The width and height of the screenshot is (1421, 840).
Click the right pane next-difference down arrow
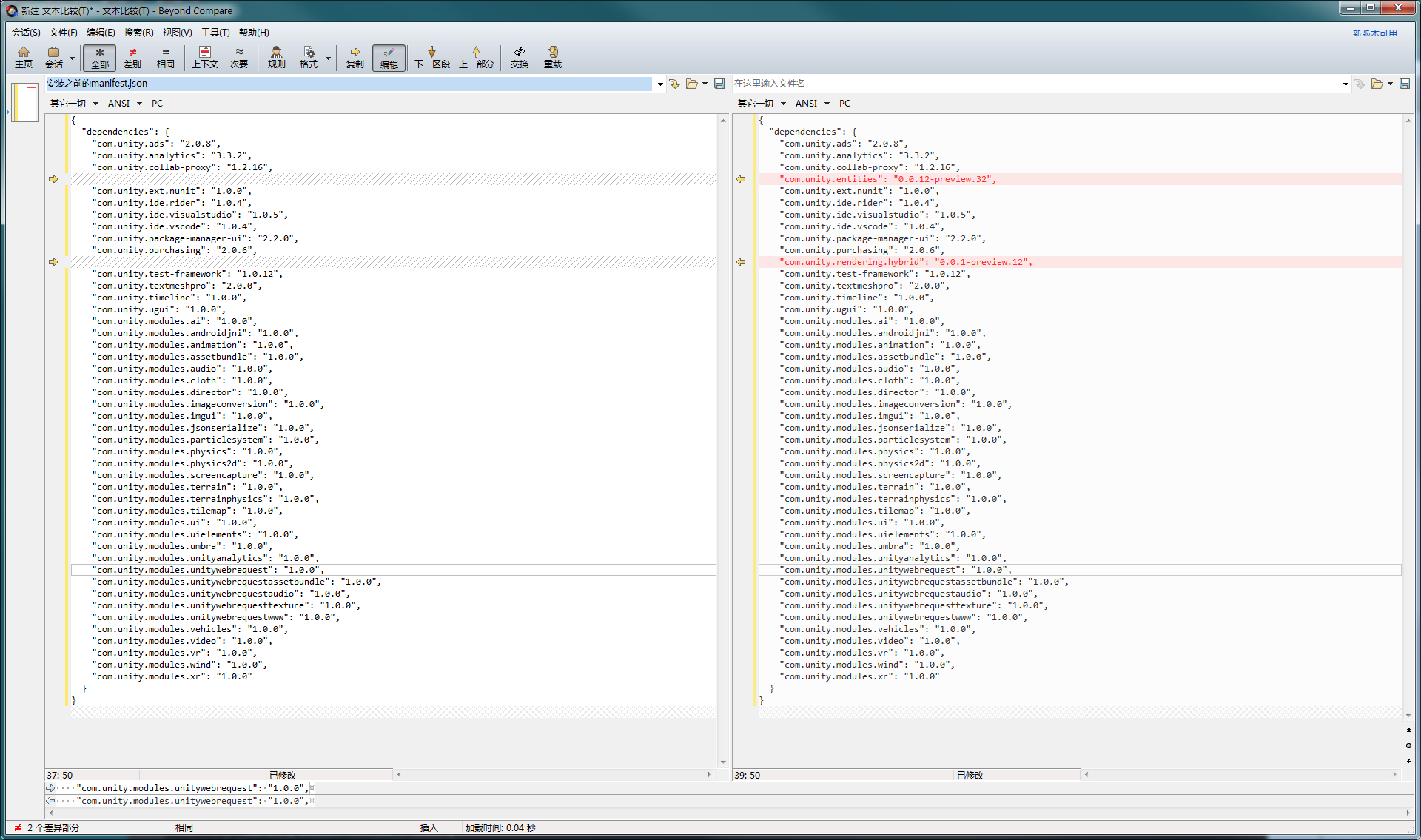coord(1408,761)
